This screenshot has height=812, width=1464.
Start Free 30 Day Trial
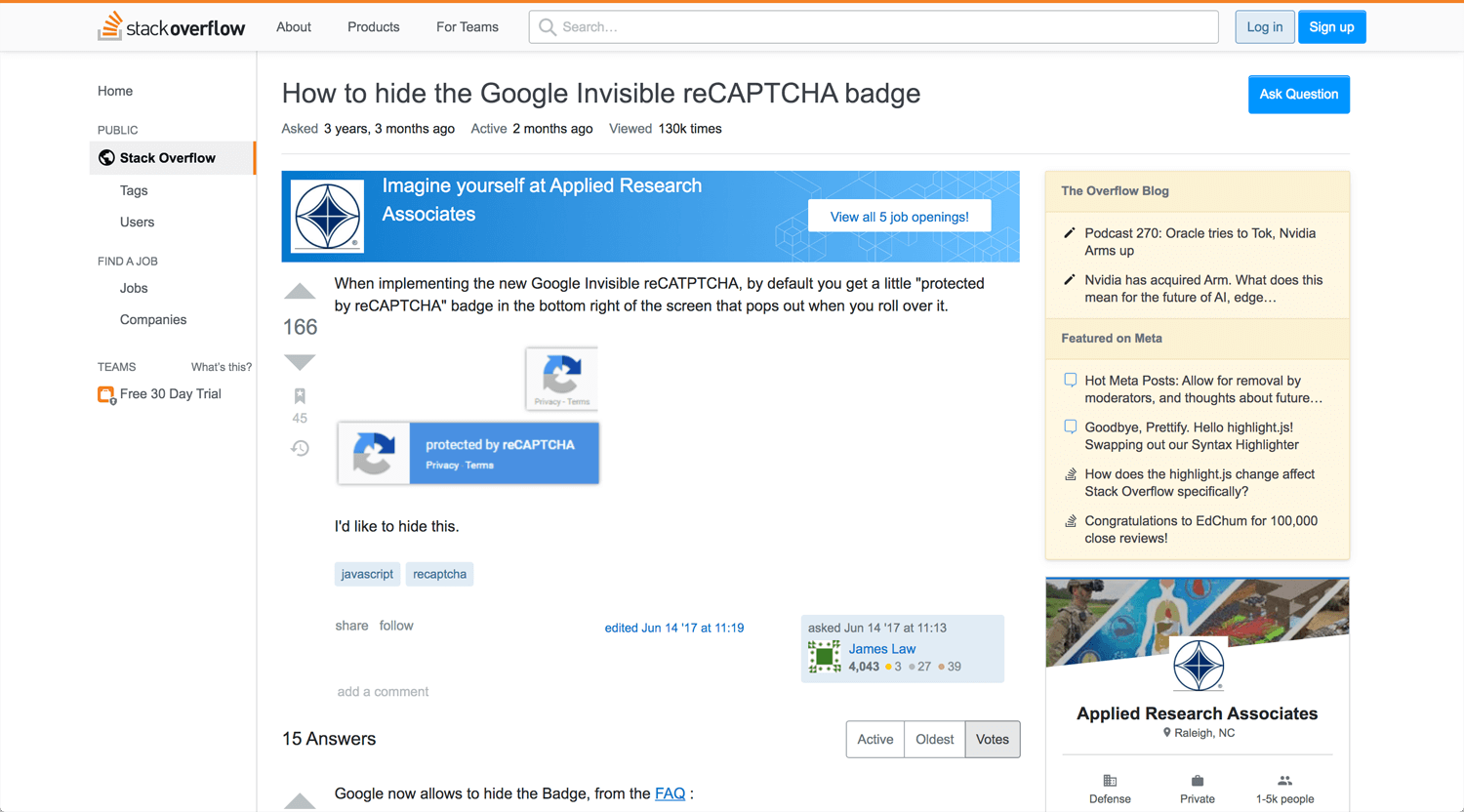tap(171, 394)
